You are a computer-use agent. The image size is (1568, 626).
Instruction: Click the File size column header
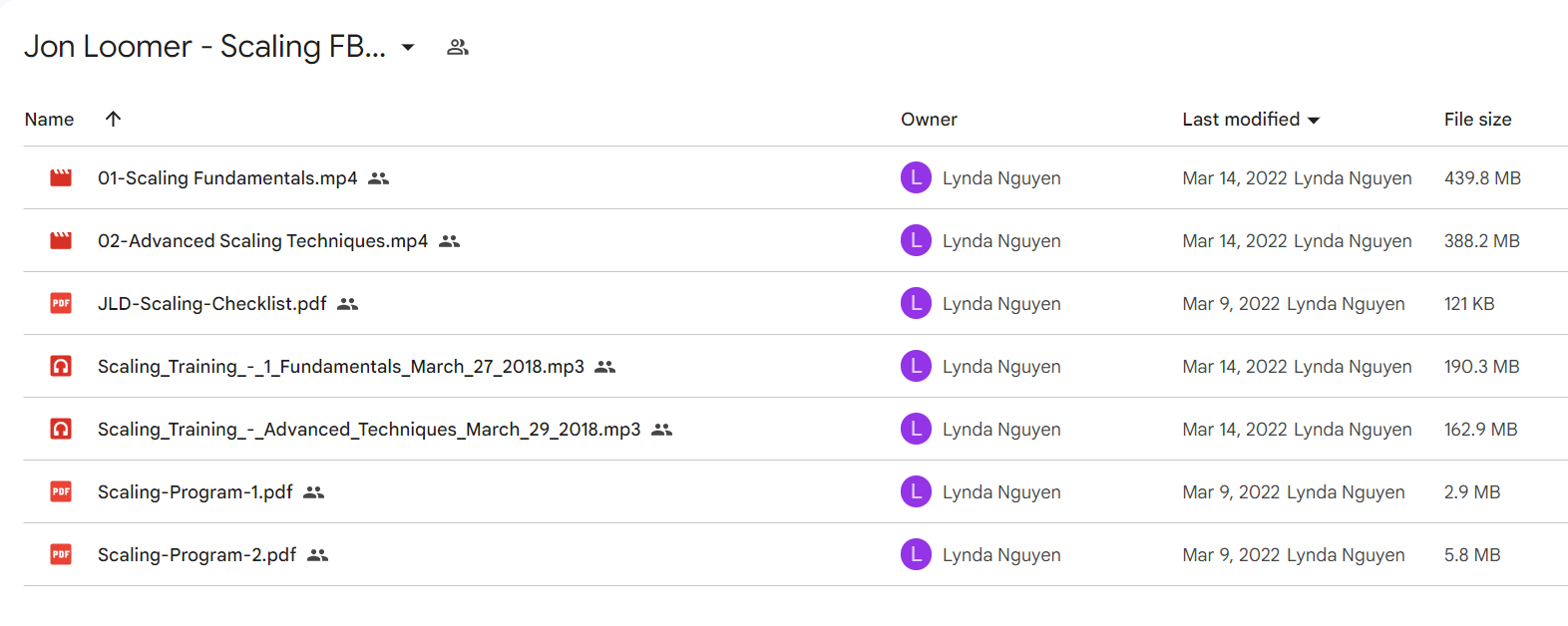(x=1477, y=120)
